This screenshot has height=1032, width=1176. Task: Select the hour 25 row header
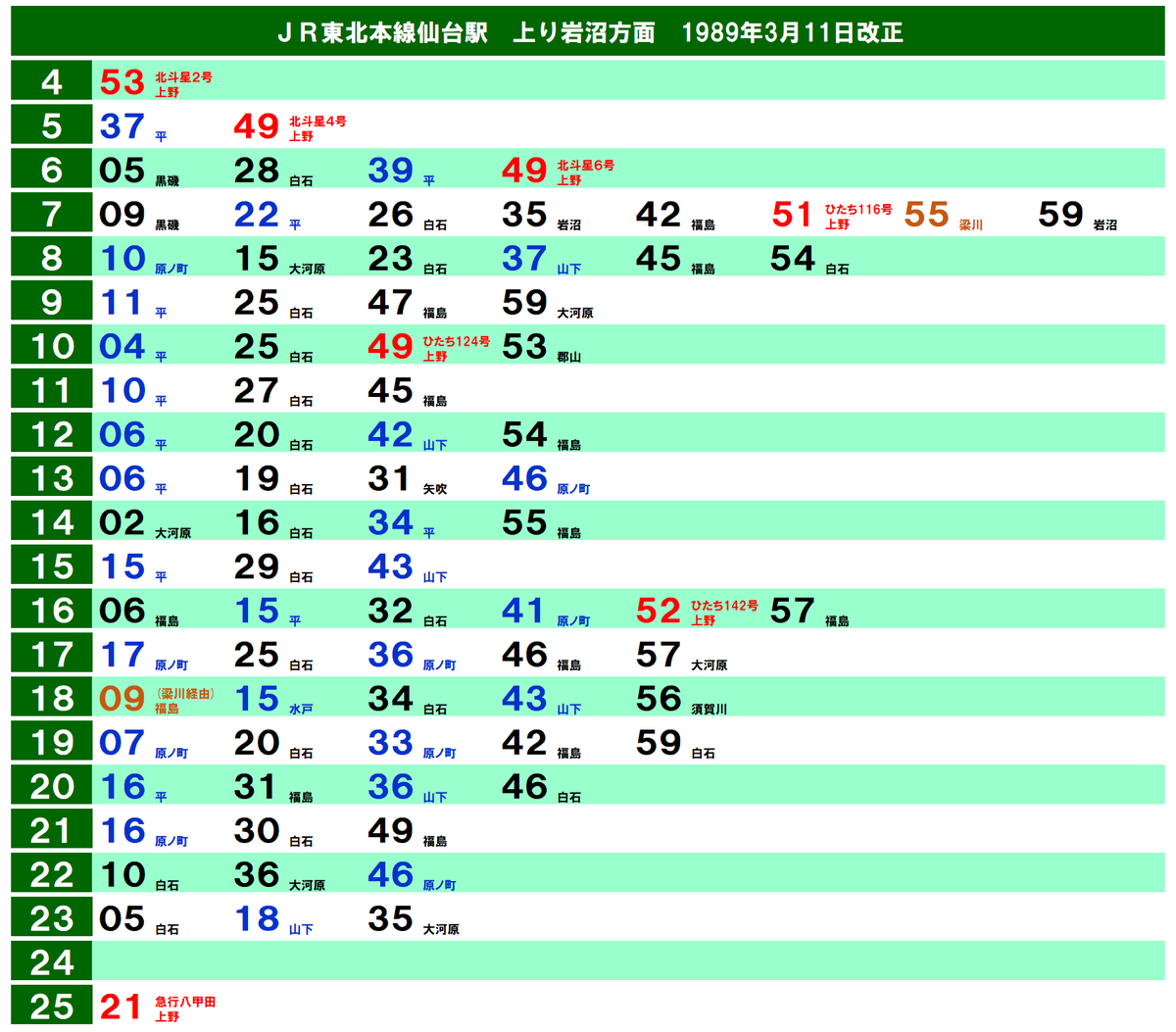(x=52, y=1007)
